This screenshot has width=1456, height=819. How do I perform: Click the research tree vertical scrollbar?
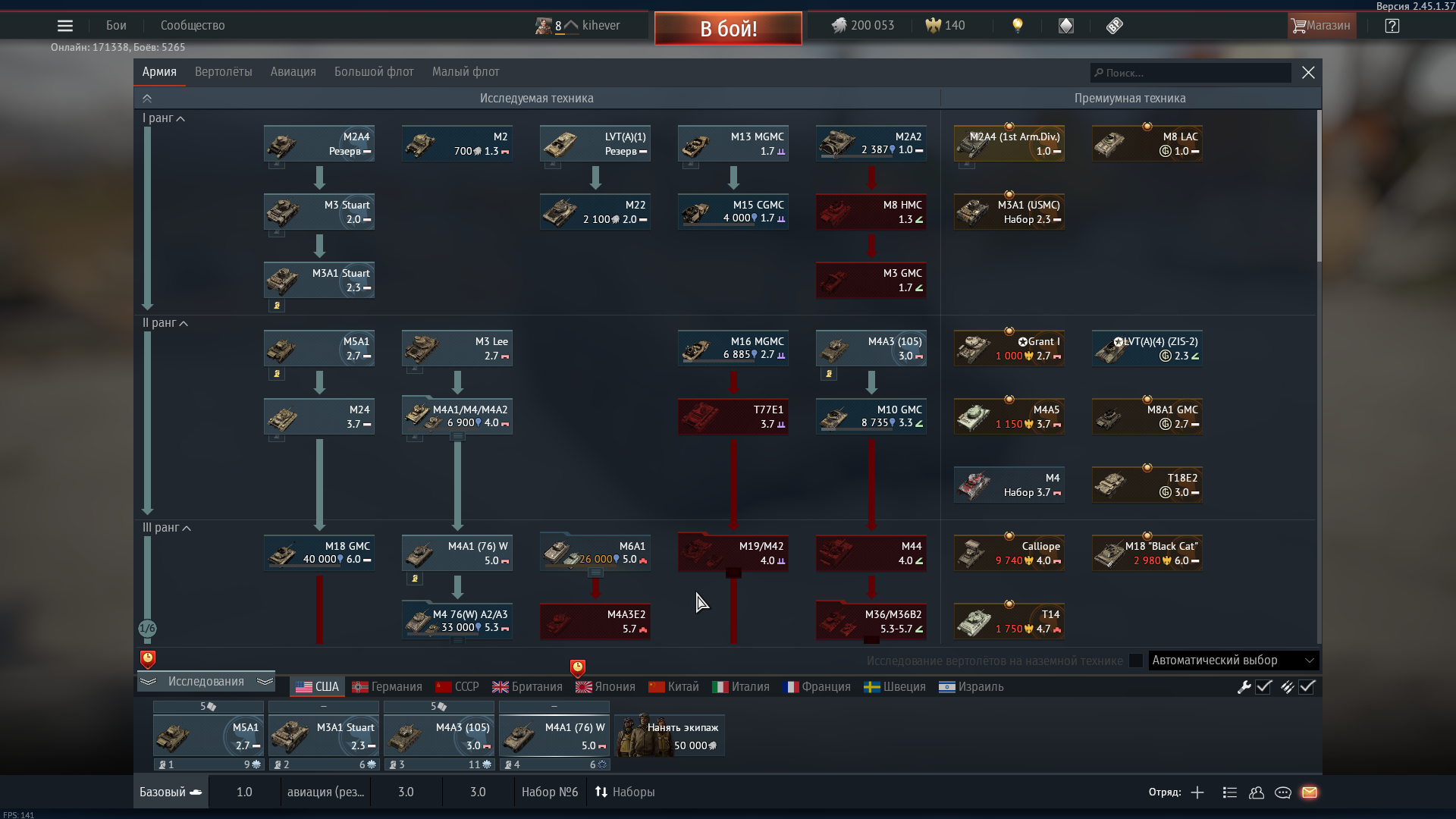(x=1319, y=186)
